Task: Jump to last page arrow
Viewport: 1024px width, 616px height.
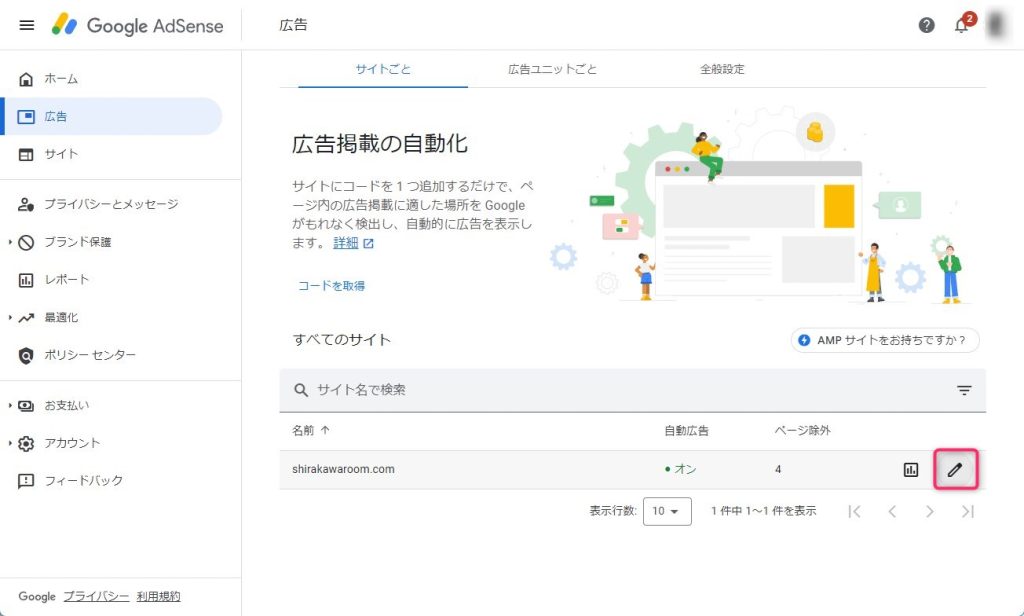Action: (967, 511)
